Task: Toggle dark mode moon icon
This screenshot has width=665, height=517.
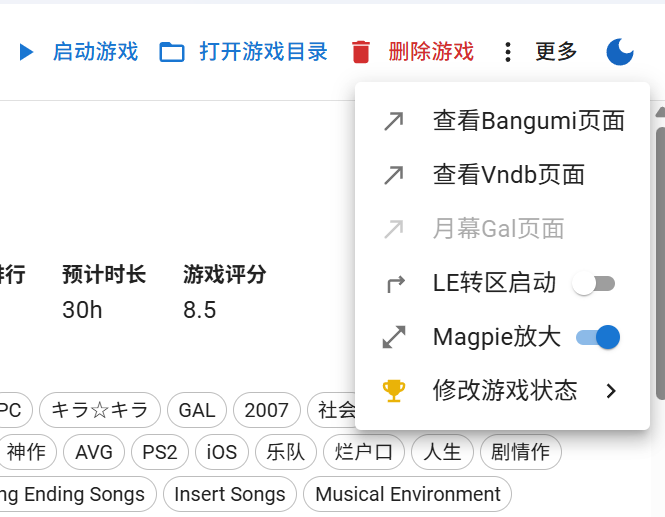Action: [620, 52]
